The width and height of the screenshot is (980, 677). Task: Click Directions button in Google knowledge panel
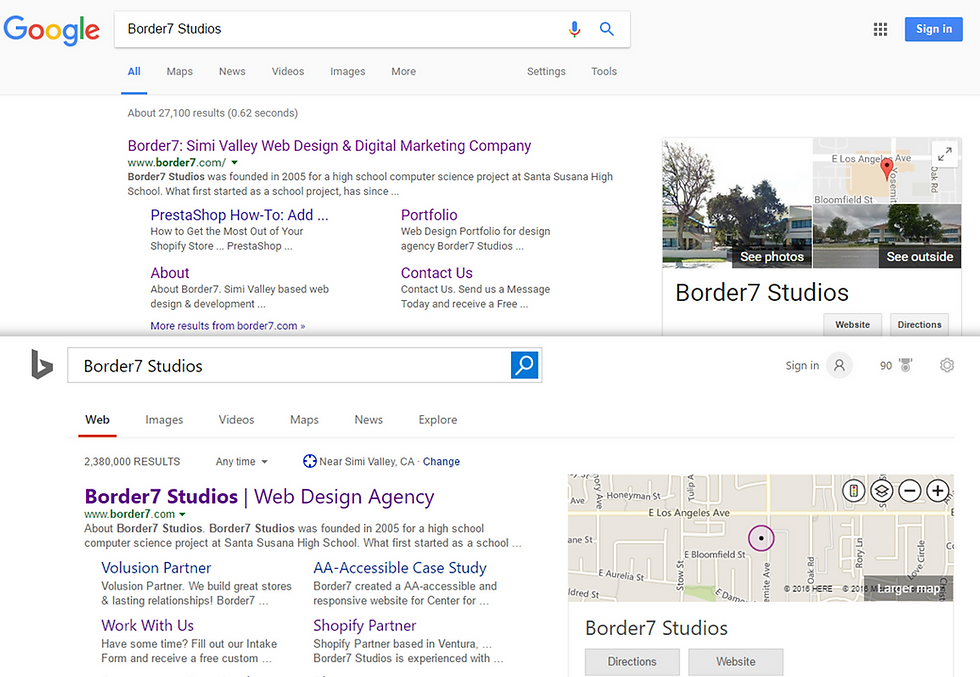pos(919,324)
